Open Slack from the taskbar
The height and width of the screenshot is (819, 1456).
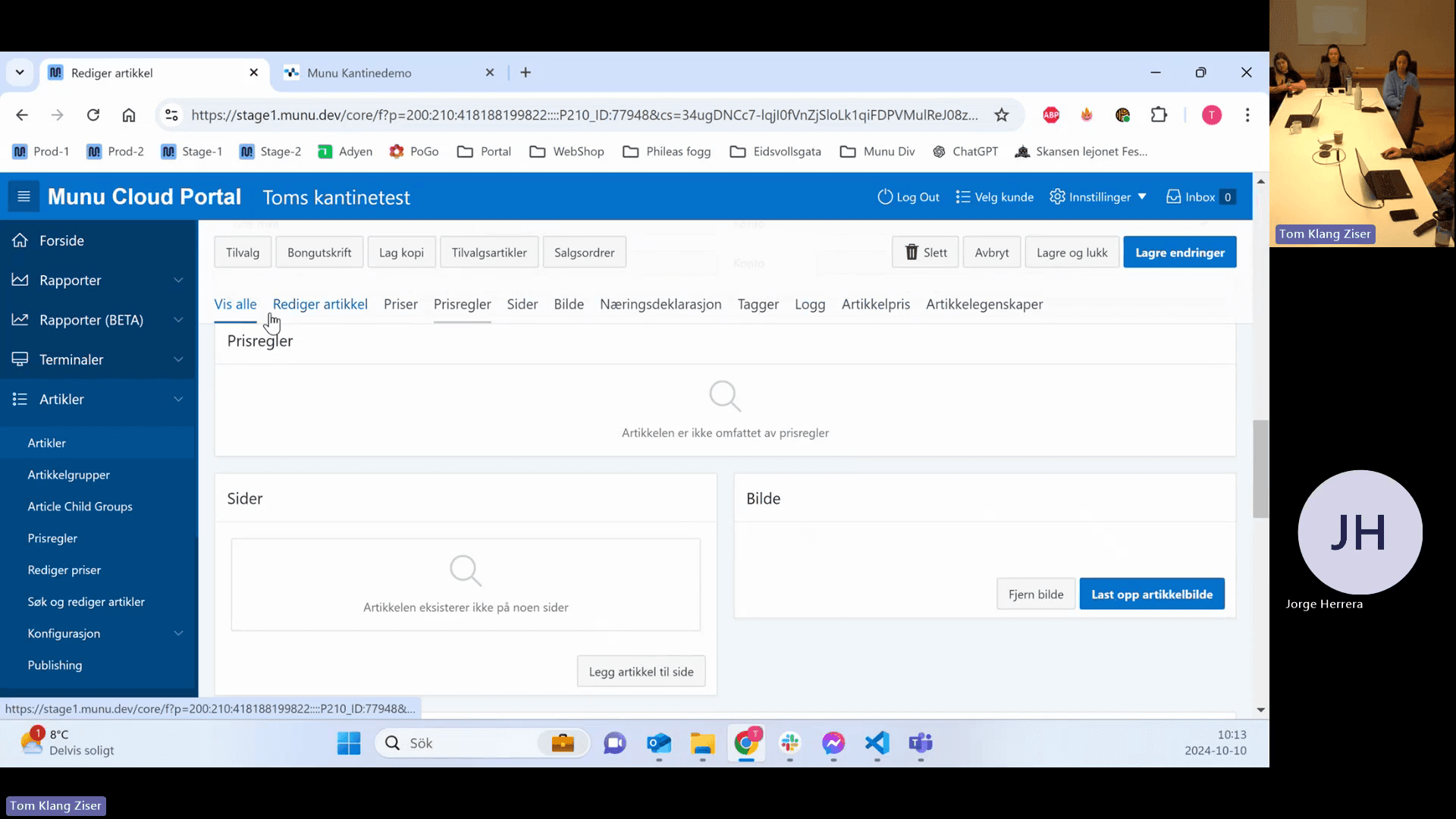point(790,743)
